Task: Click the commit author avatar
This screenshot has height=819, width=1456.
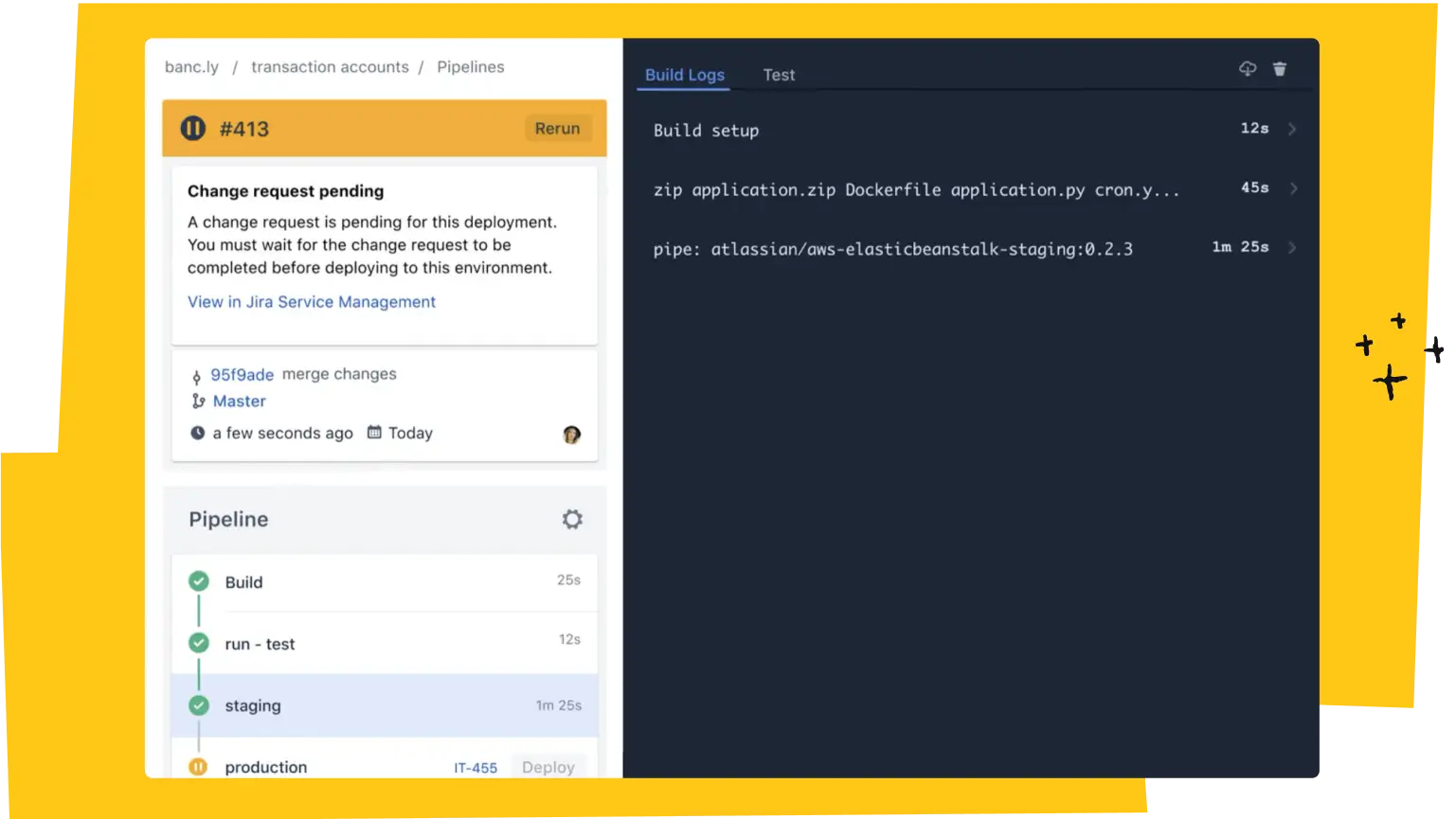Action: click(571, 435)
